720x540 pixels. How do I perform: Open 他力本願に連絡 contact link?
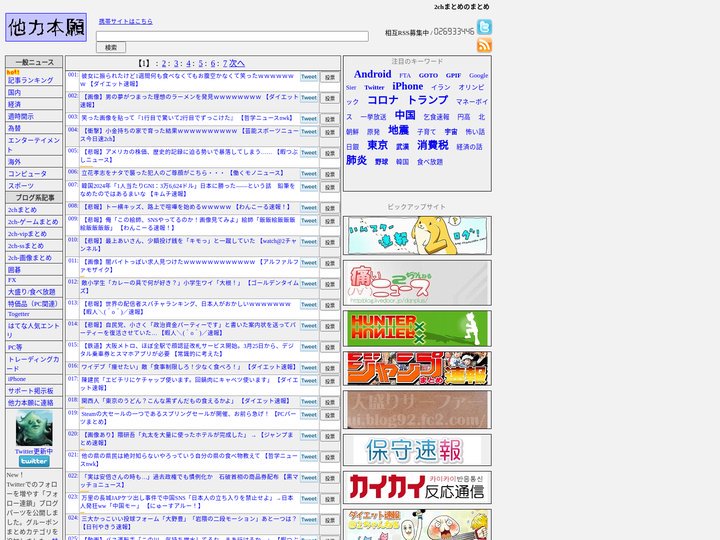(x=30, y=403)
